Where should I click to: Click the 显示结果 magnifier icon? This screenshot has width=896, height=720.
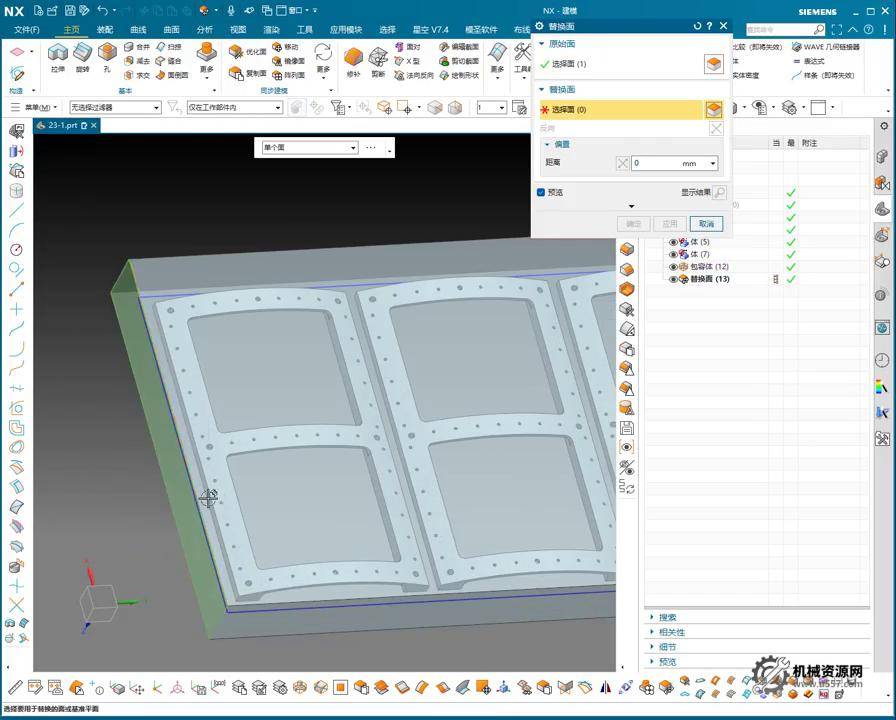tap(719, 192)
